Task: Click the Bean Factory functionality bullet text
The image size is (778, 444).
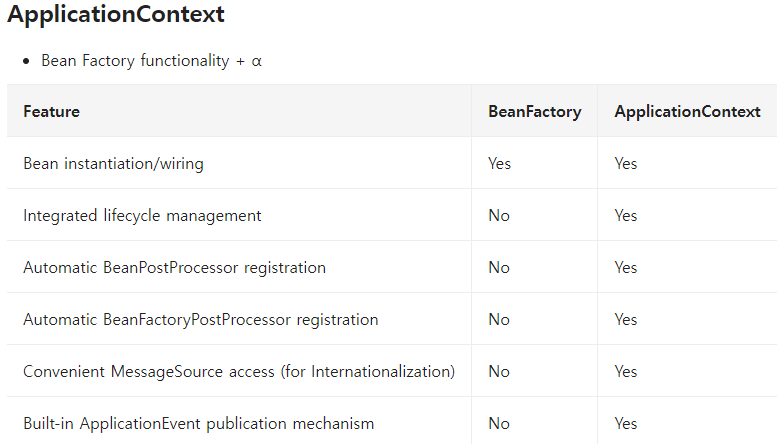Action: pyautogui.click(x=151, y=61)
